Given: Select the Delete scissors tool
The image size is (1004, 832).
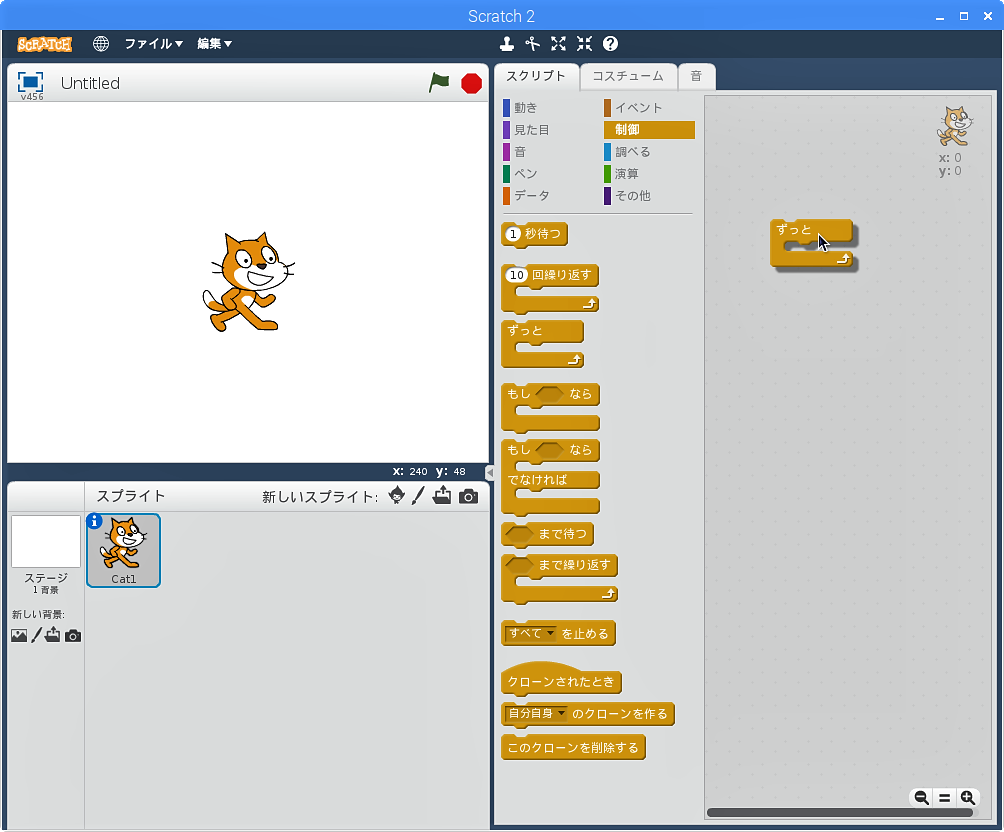Looking at the screenshot, I should click(532, 44).
